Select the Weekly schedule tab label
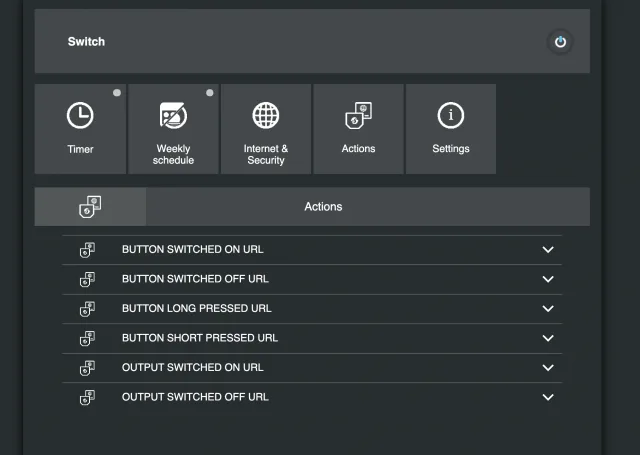Image resolution: width=640 pixels, height=455 pixels. [173, 154]
